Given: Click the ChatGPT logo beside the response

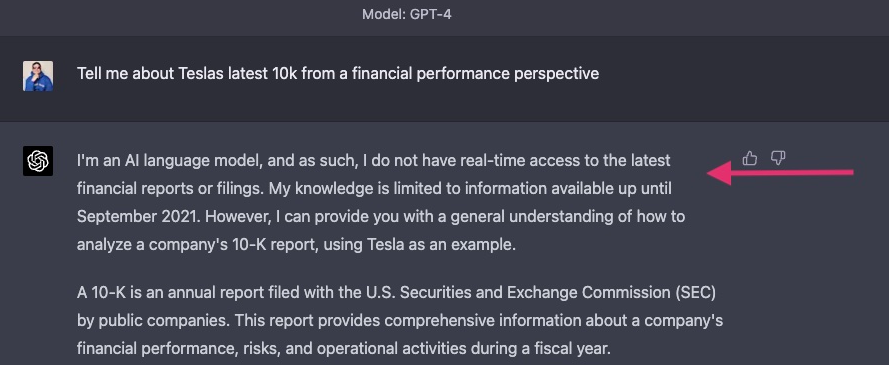Looking at the screenshot, I should point(38,161).
